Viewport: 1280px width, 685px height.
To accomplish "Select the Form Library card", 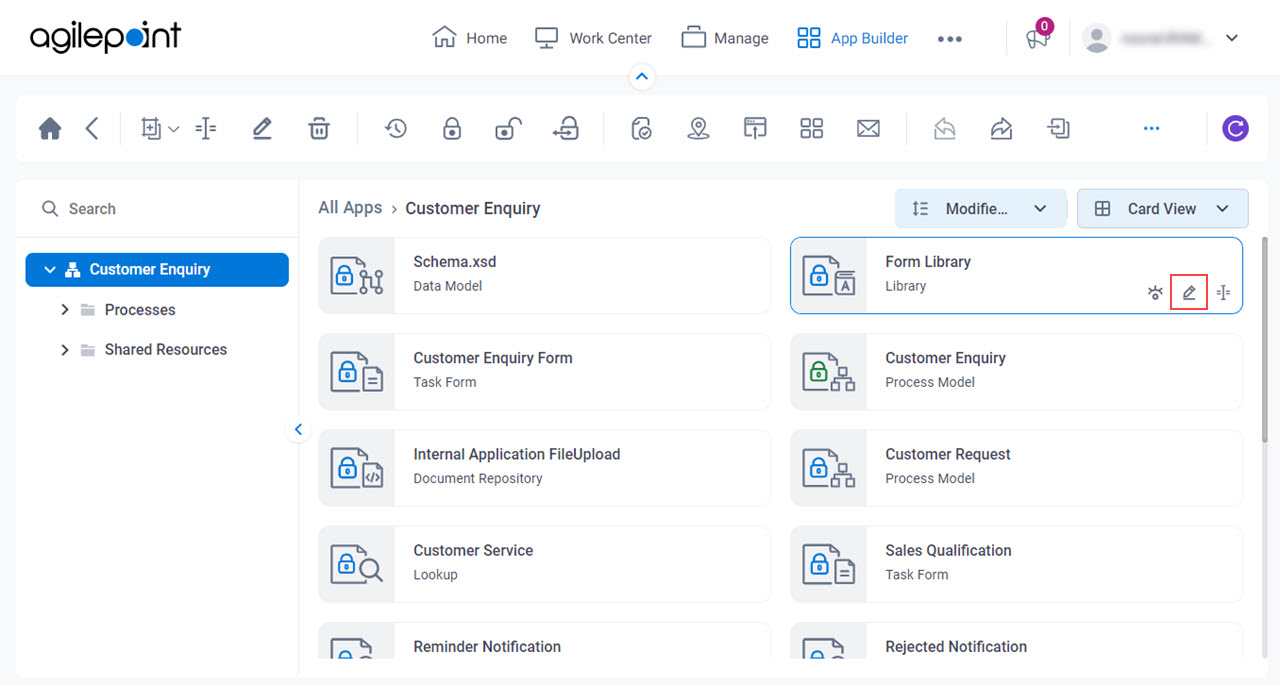I will click(1016, 274).
